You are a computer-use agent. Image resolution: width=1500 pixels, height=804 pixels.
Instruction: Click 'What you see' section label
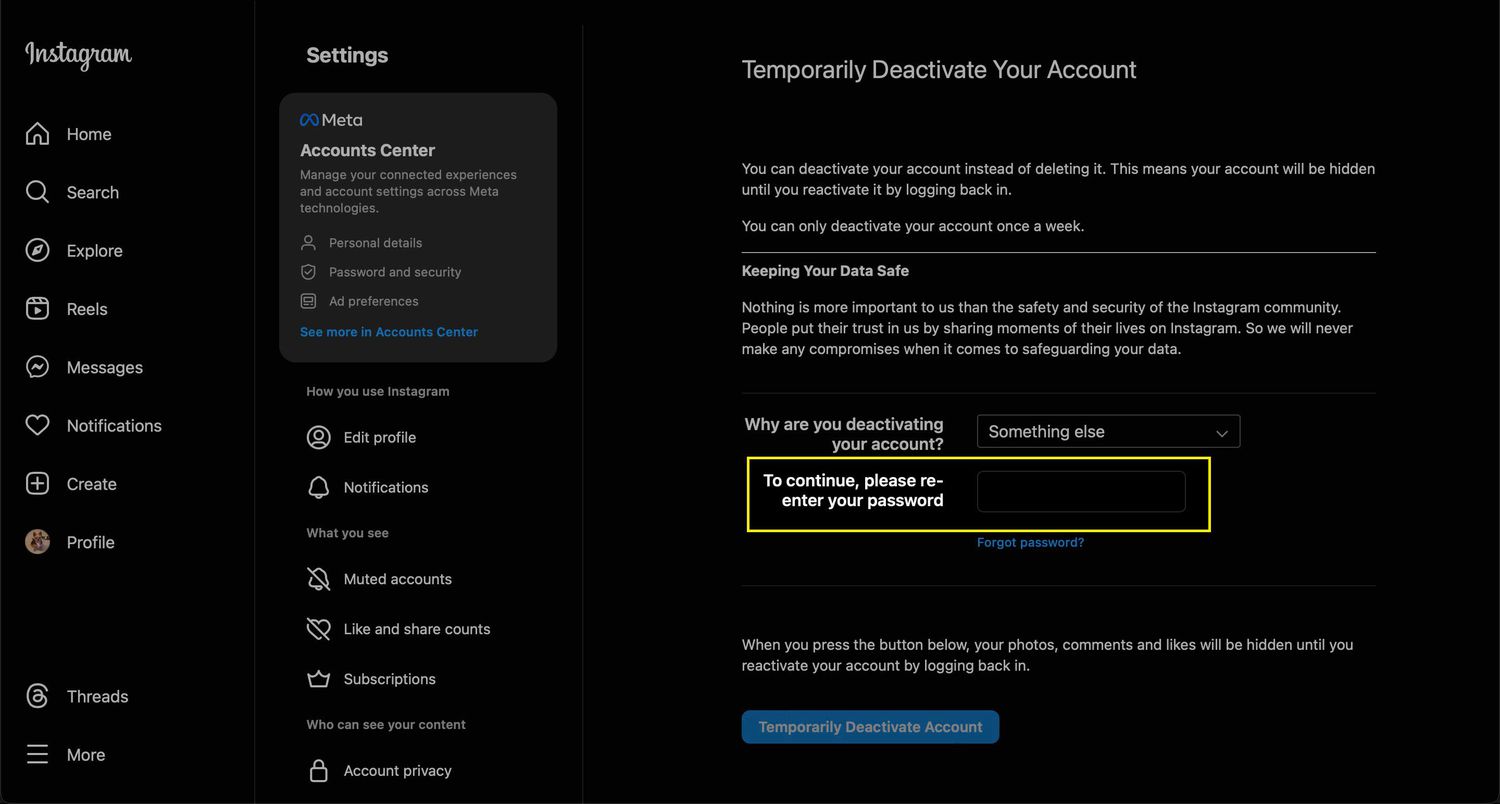point(347,533)
